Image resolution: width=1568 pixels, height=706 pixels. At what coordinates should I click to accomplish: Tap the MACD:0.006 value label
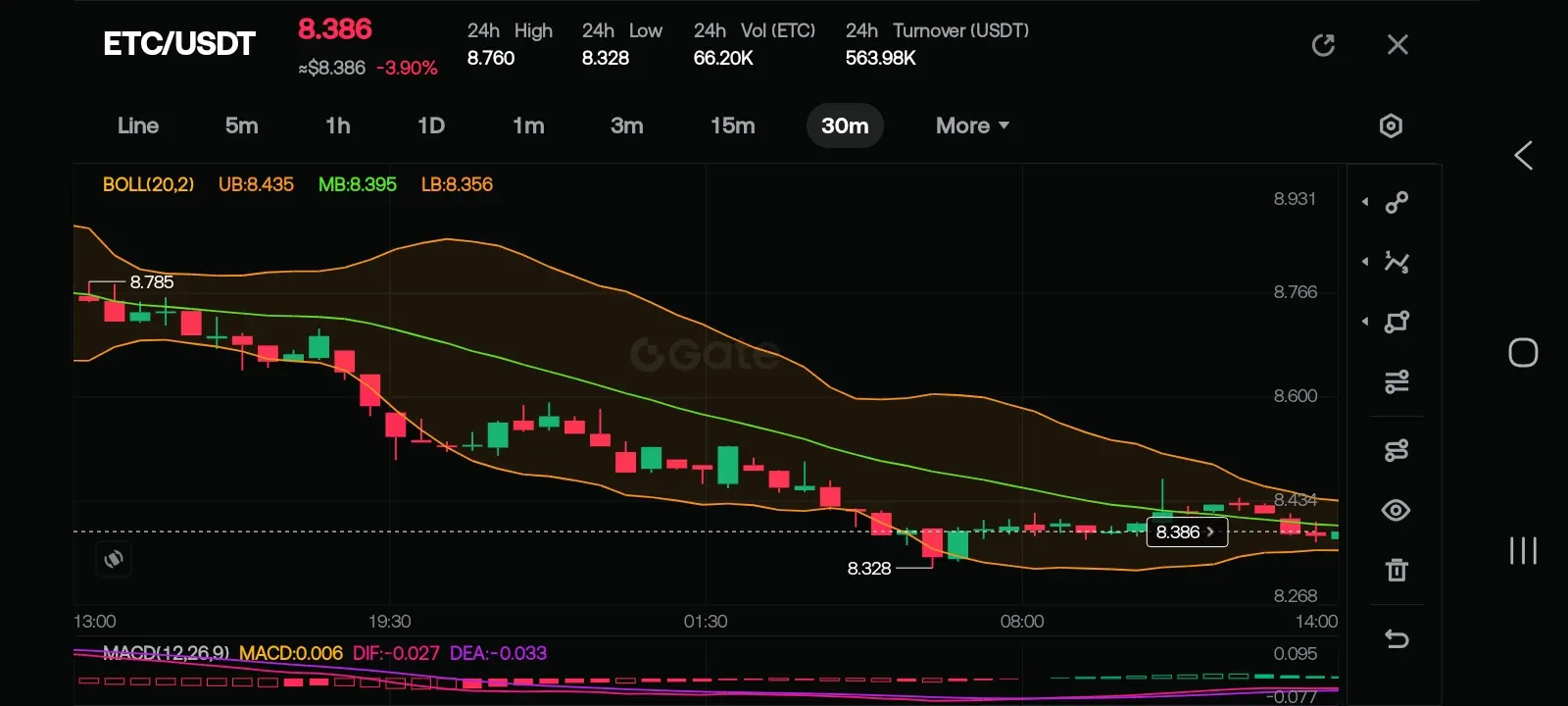291,653
